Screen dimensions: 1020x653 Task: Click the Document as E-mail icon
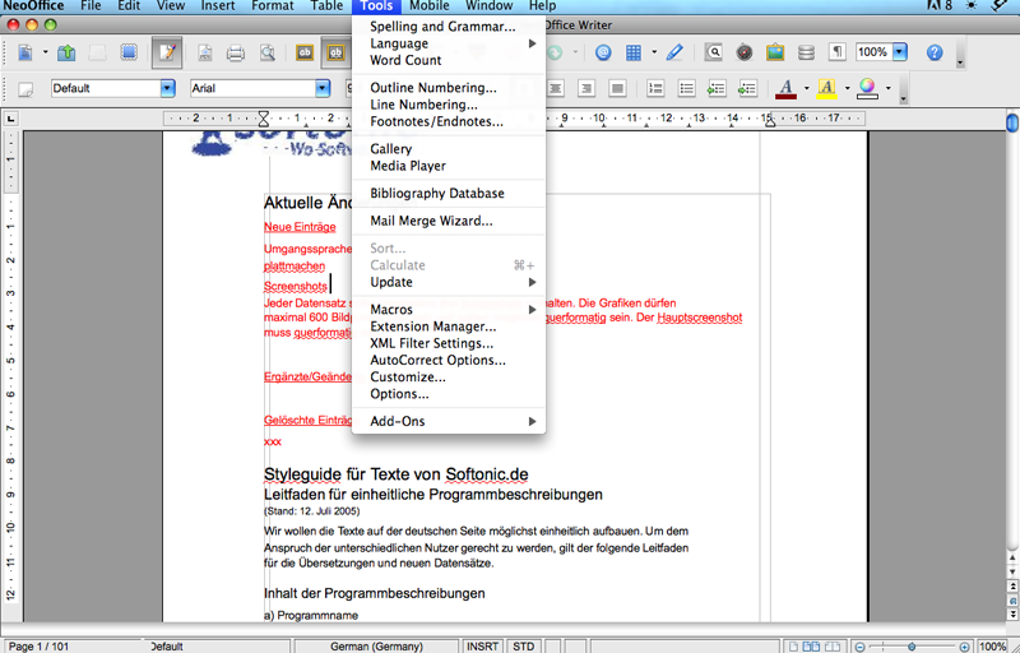129,52
